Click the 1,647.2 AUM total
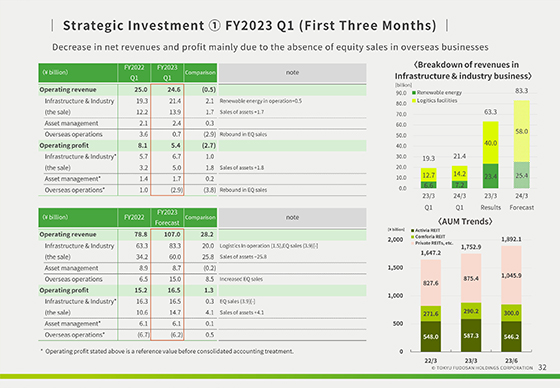This screenshot has height=388, width=560. tap(430, 253)
